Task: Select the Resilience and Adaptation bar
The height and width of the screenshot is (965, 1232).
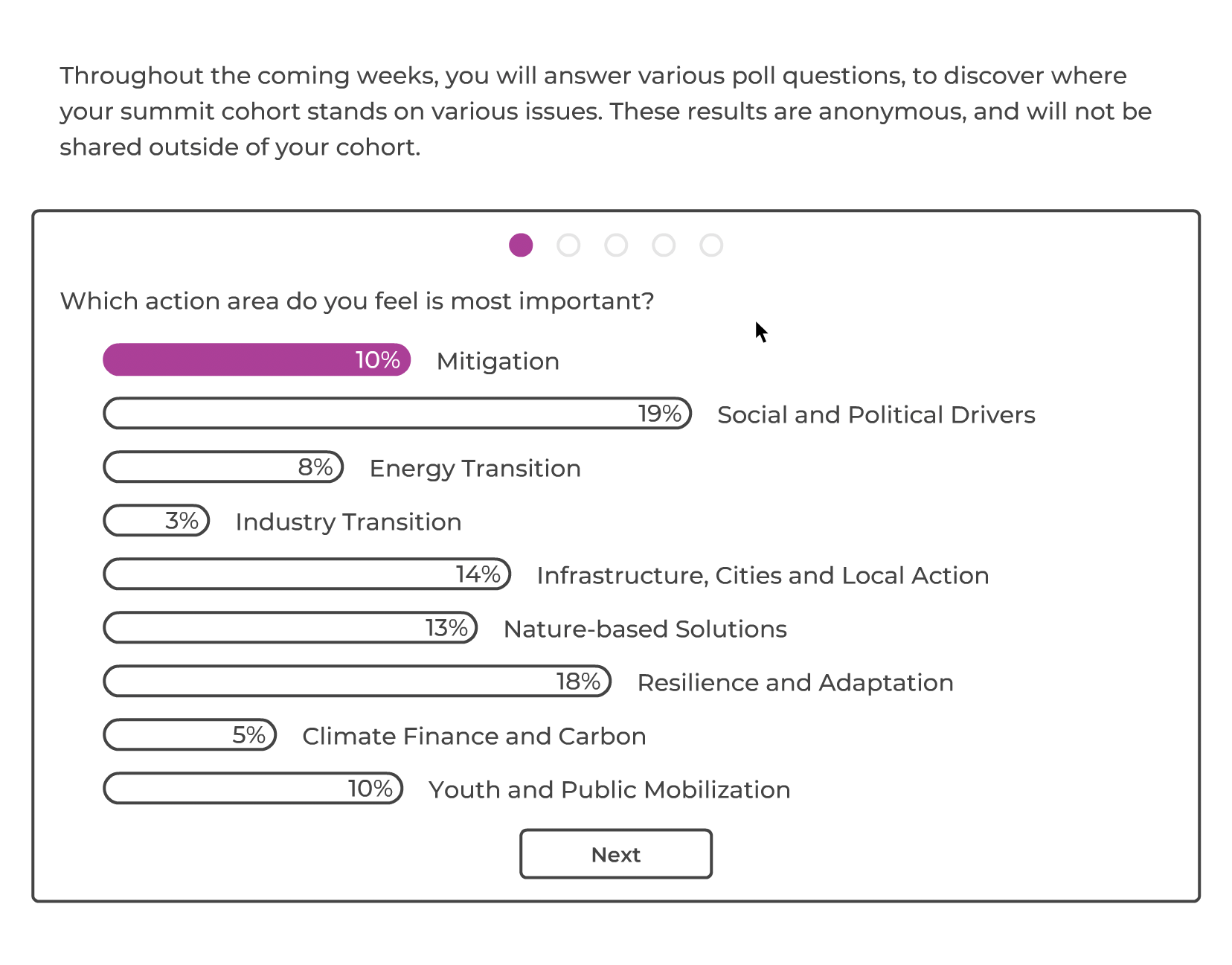Action: [x=357, y=682]
